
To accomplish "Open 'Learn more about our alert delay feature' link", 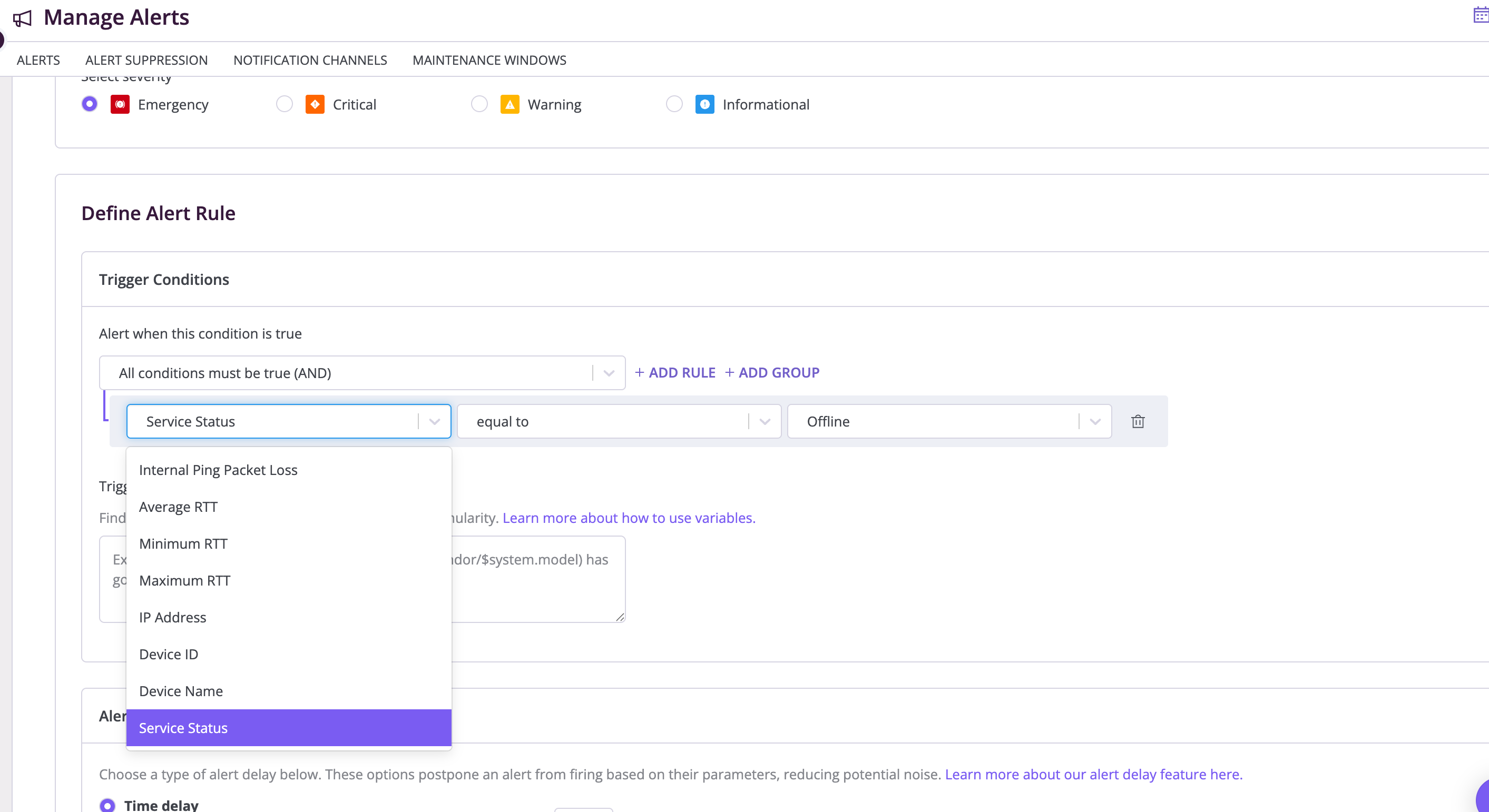I will point(1094,775).
